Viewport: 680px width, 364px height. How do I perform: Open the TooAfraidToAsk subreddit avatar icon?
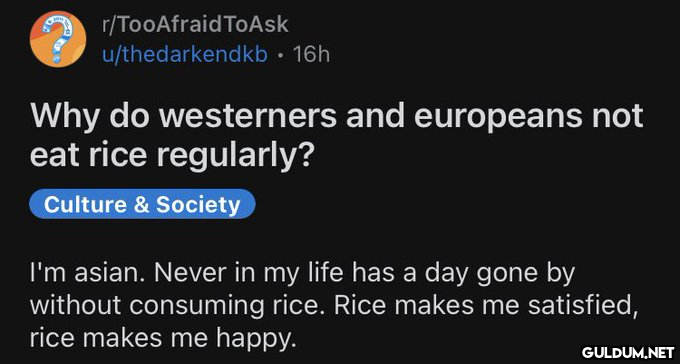(58, 39)
